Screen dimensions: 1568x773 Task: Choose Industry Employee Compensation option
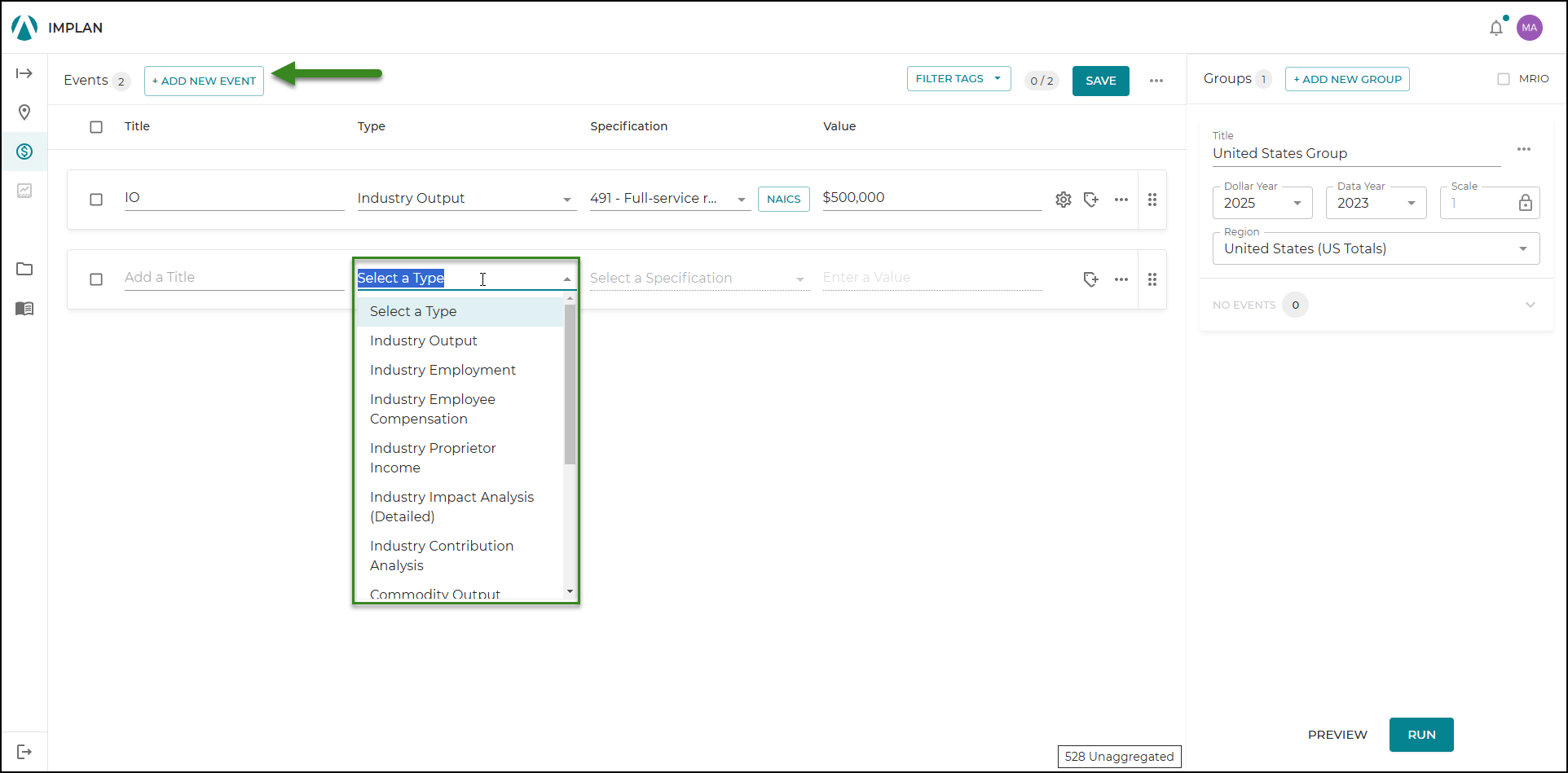[460, 410]
